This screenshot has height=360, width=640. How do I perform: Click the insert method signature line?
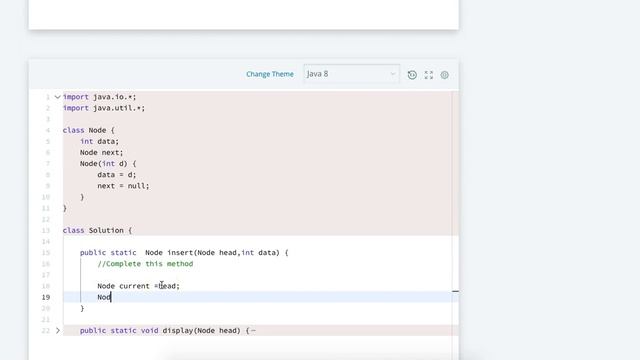point(184,253)
